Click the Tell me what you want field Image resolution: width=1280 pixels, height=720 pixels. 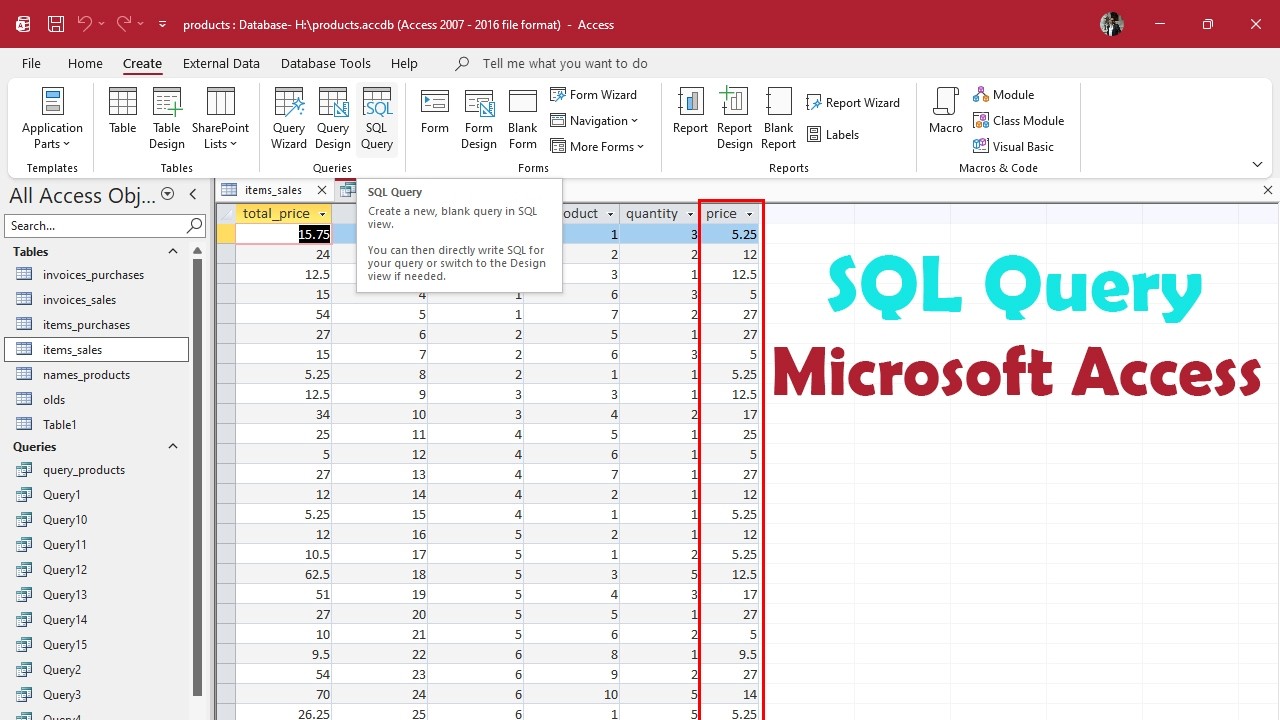click(x=565, y=63)
